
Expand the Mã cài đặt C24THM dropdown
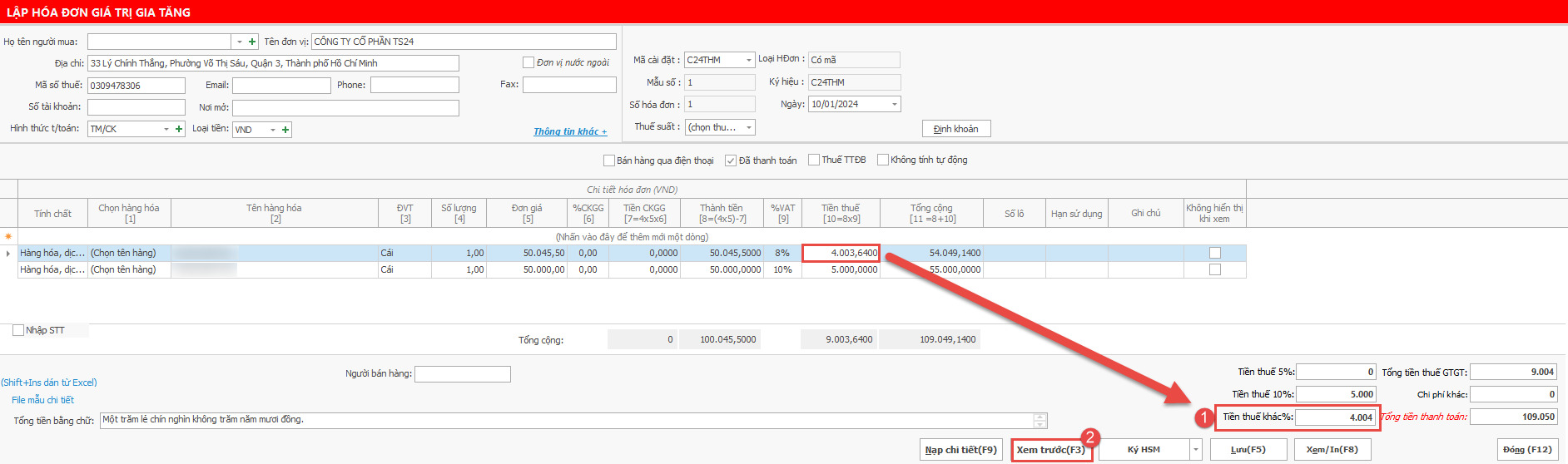point(749,60)
